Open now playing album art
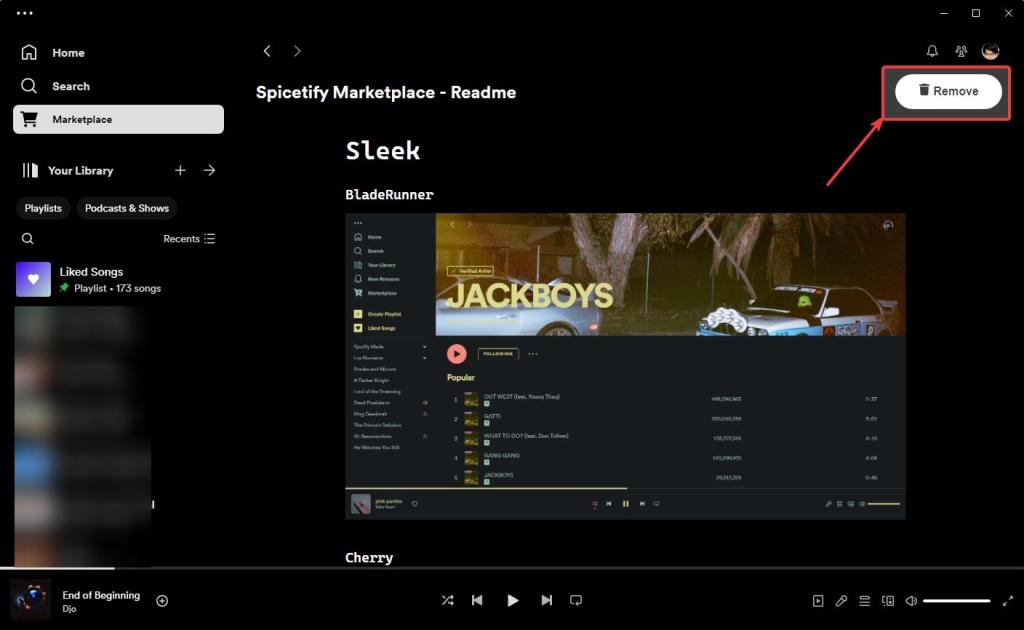The height and width of the screenshot is (630, 1024). 31,600
